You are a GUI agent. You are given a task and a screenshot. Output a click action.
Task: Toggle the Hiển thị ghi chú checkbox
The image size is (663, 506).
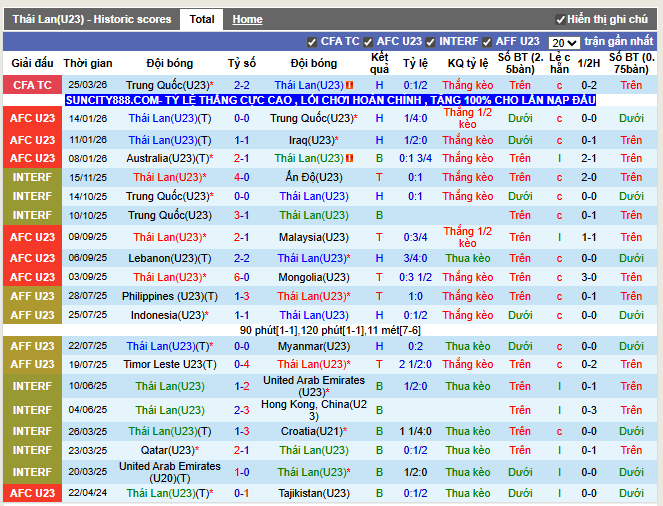click(560, 19)
